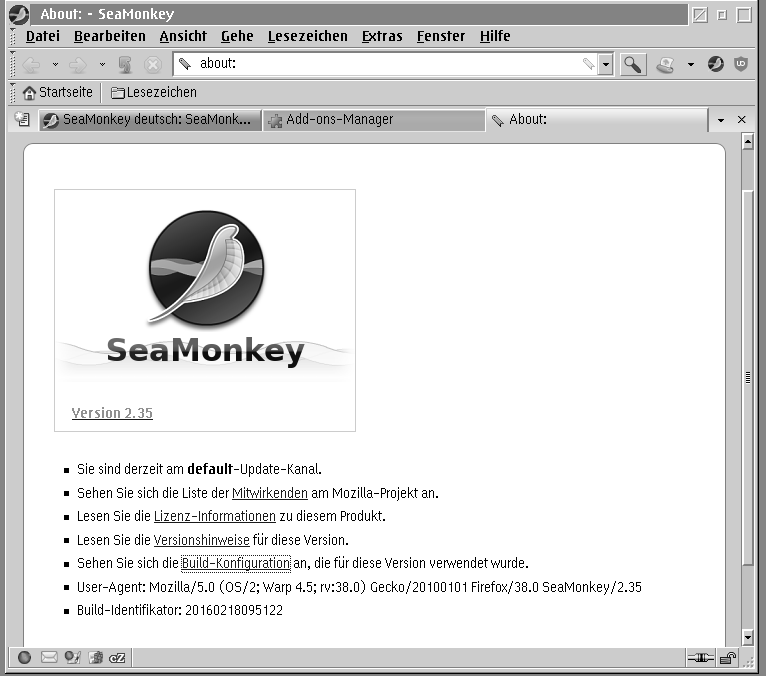Click the security padlock icon in status bar
This screenshot has width=766, height=676.
coord(728,658)
